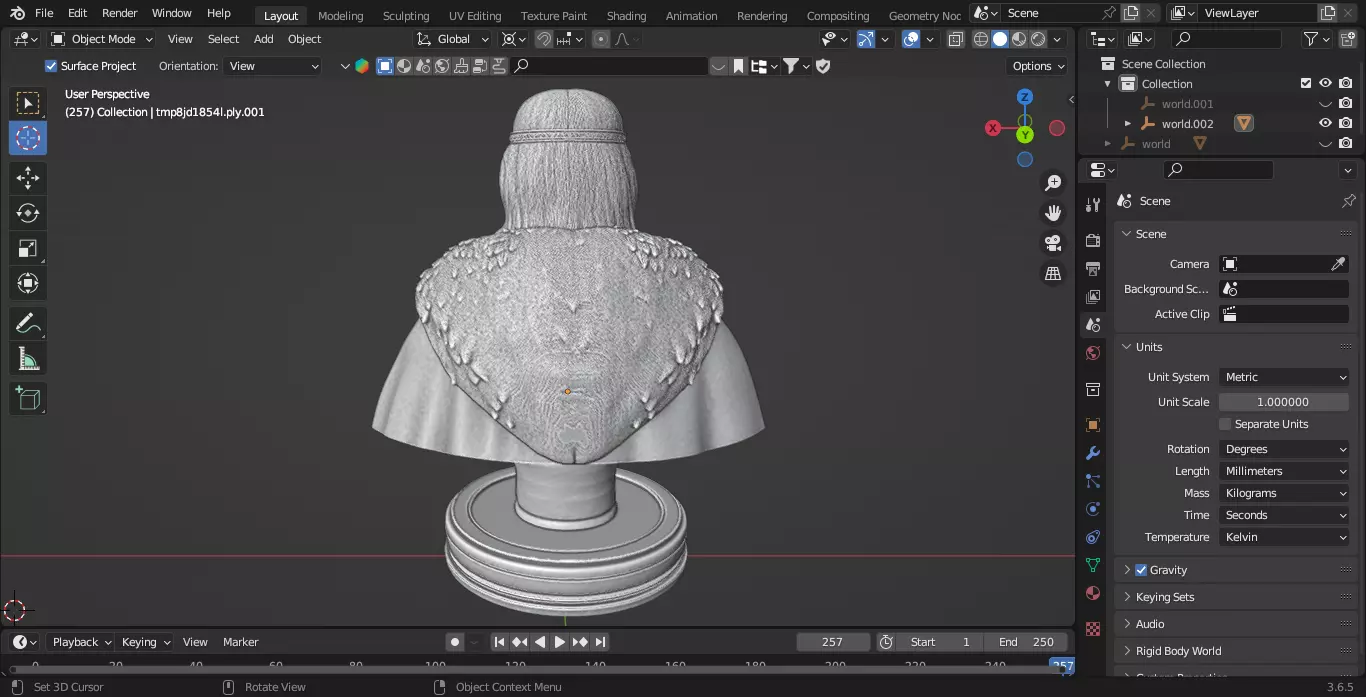
Task: Select the Annotate pencil tool
Action: tap(28, 323)
